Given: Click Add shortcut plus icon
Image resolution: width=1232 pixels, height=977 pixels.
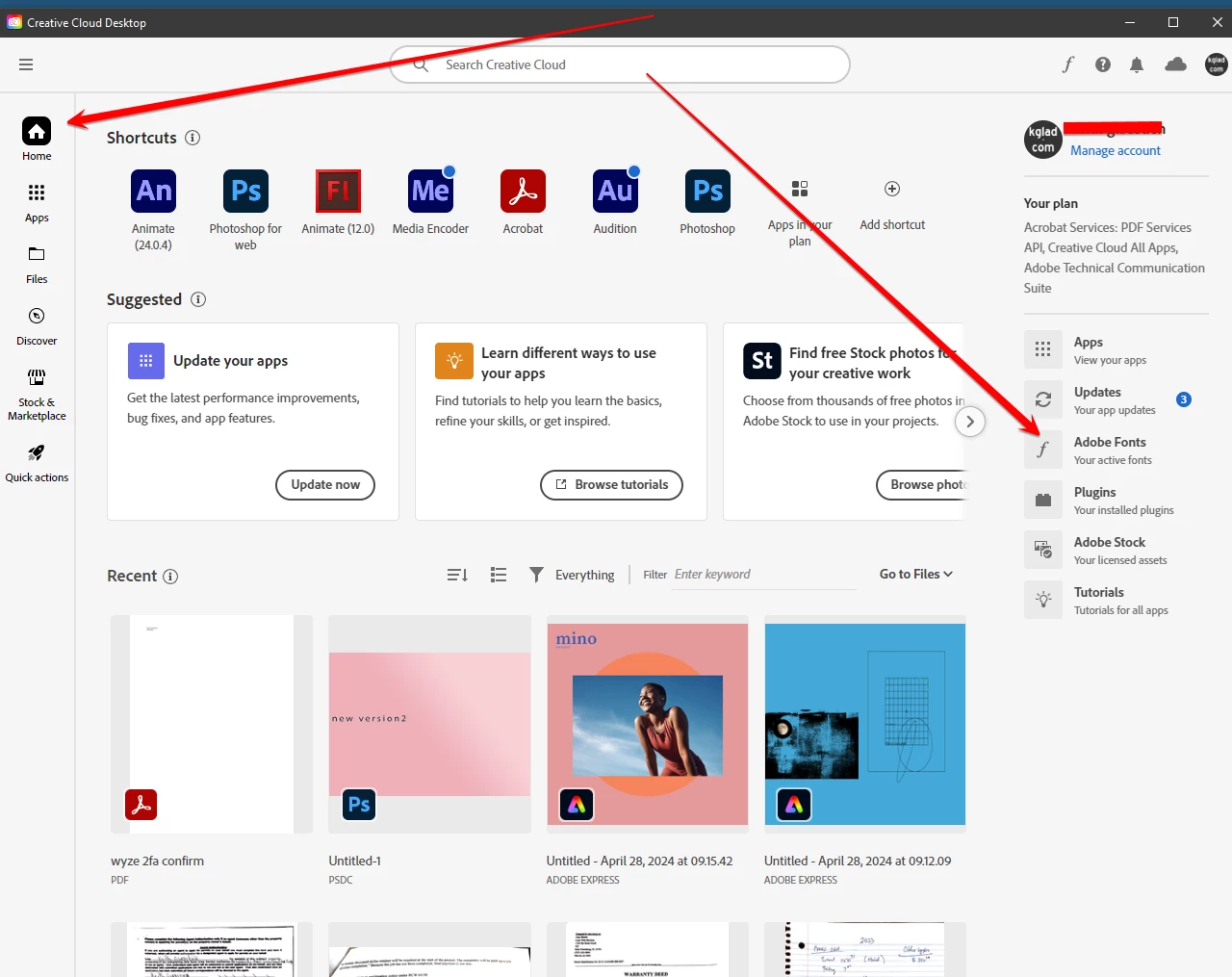Looking at the screenshot, I should [x=892, y=189].
